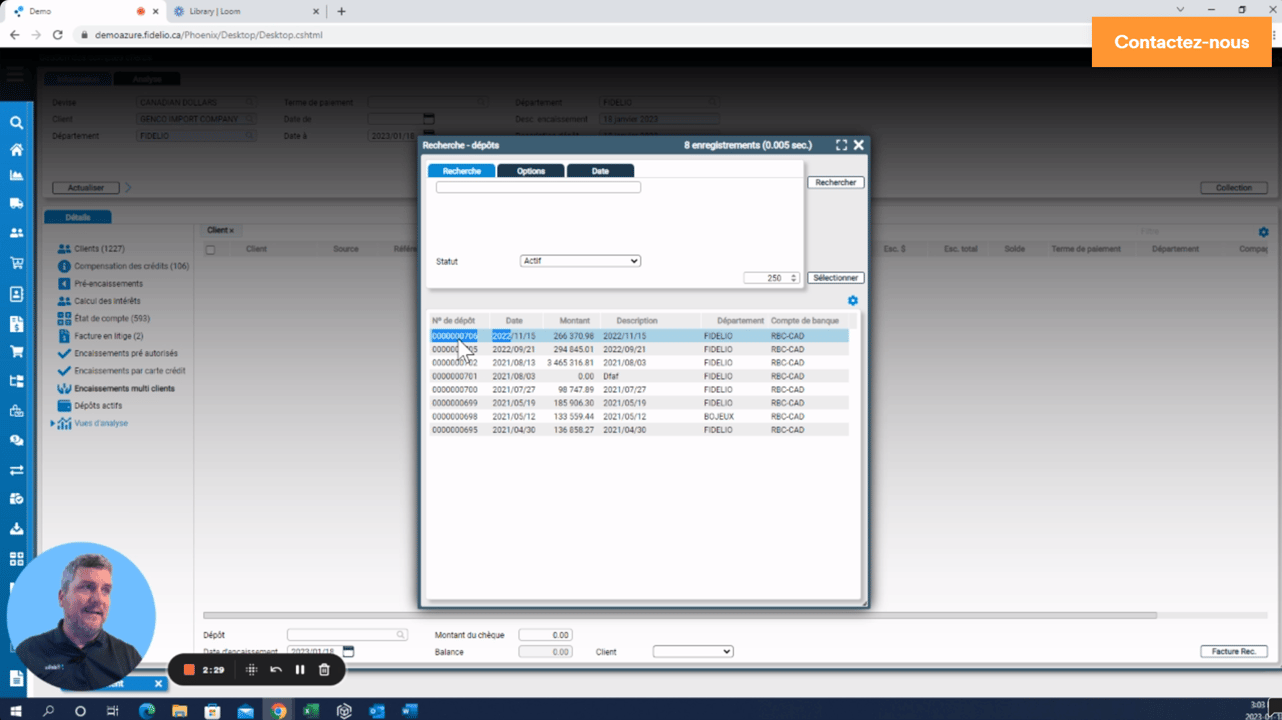Open the Statut dropdown showing Actif

click(580, 261)
